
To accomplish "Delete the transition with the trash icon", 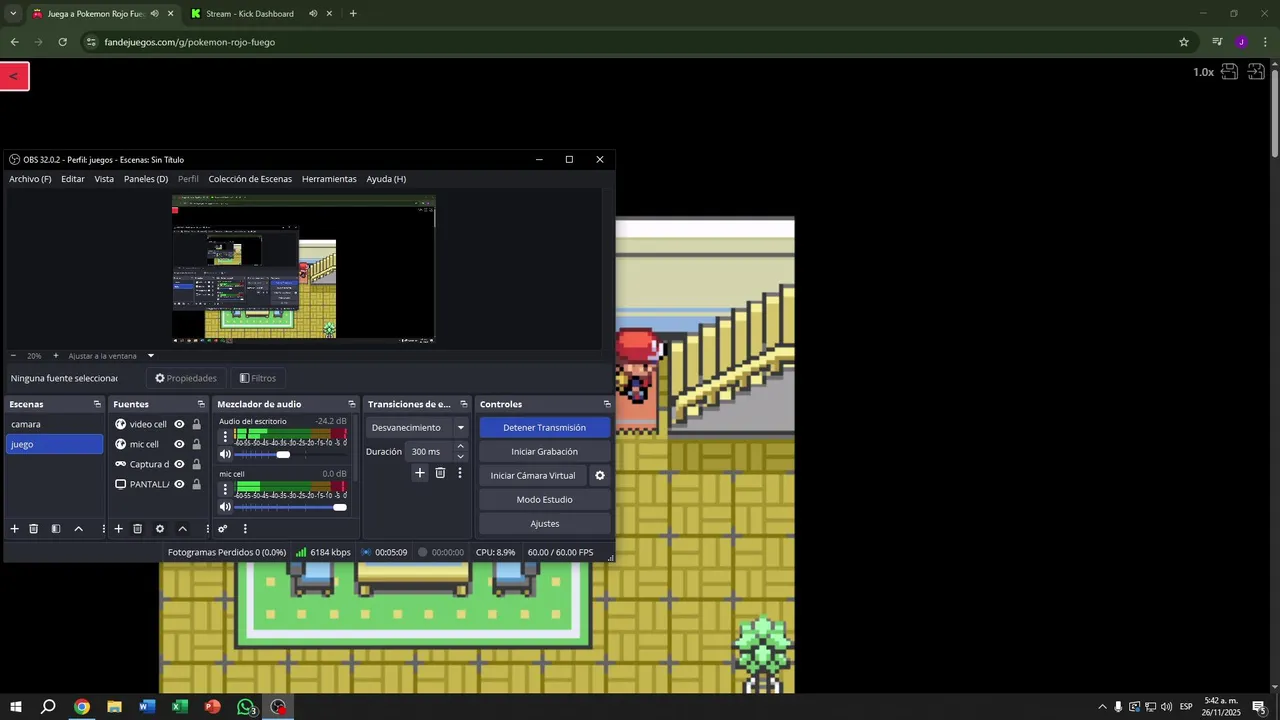I will coord(440,473).
